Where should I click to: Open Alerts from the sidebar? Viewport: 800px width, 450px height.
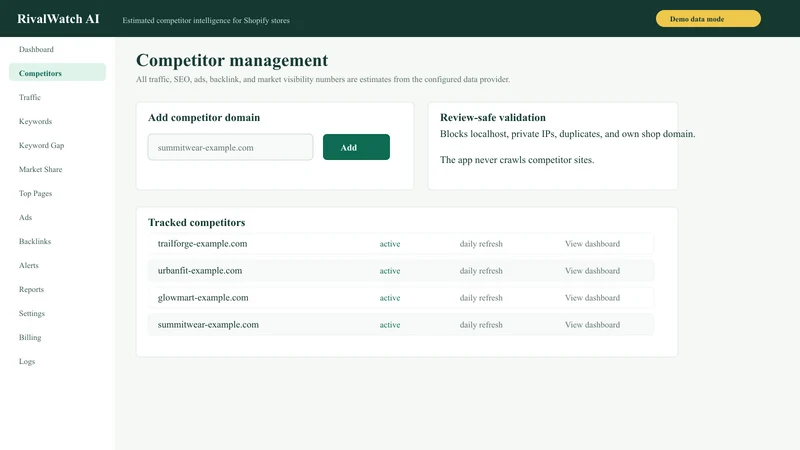(29, 265)
